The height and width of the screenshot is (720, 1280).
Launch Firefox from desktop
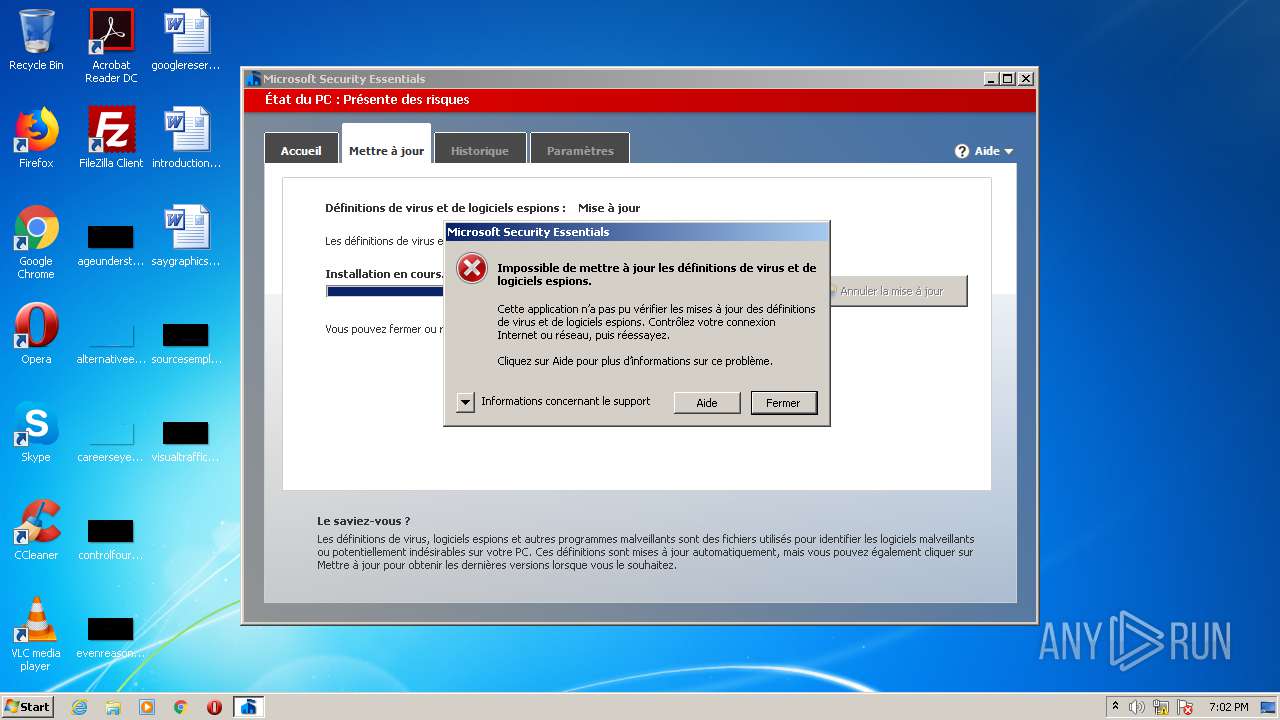tap(36, 138)
